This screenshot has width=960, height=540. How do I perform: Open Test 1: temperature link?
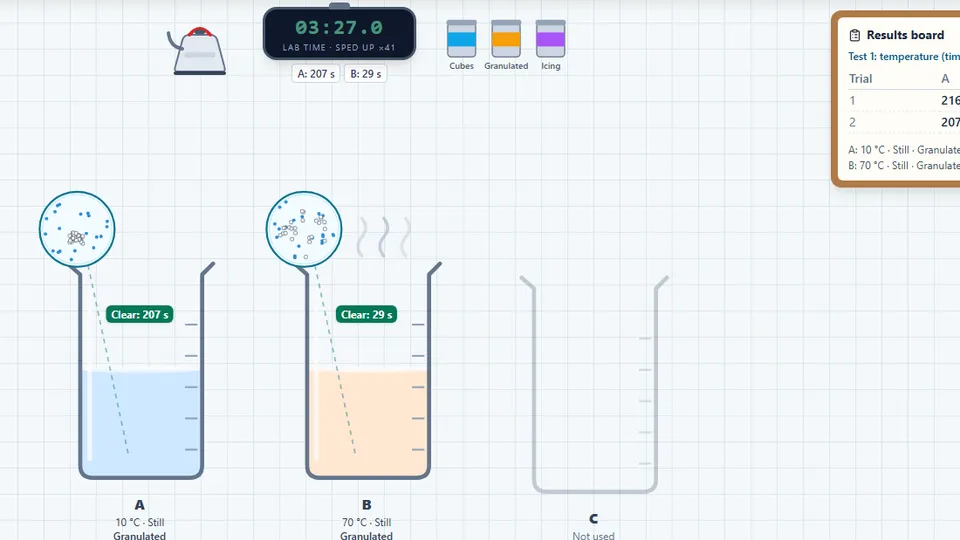click(x=904, y=56)
